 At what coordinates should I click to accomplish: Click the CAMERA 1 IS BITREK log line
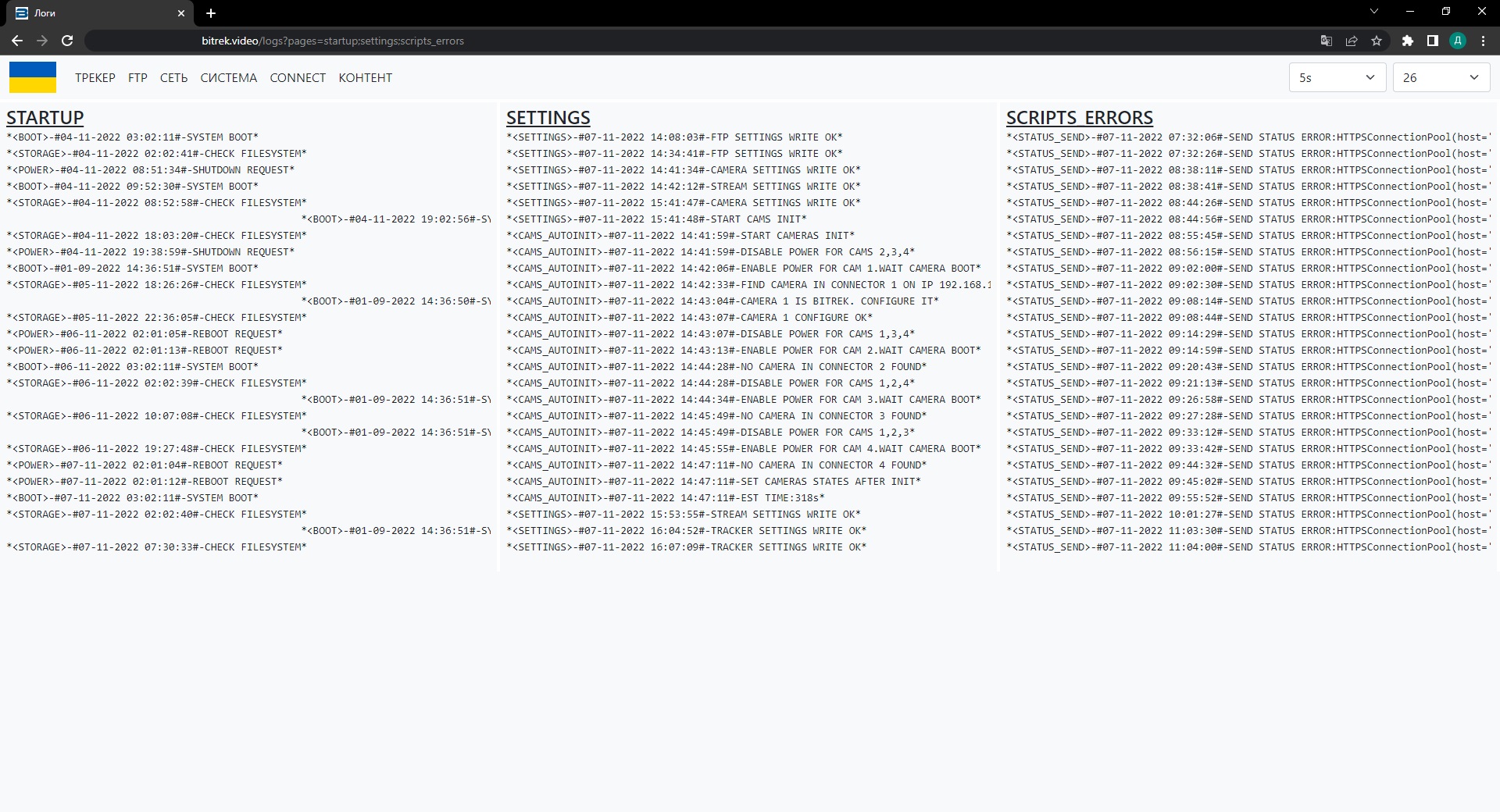click(x=723, y=301)
